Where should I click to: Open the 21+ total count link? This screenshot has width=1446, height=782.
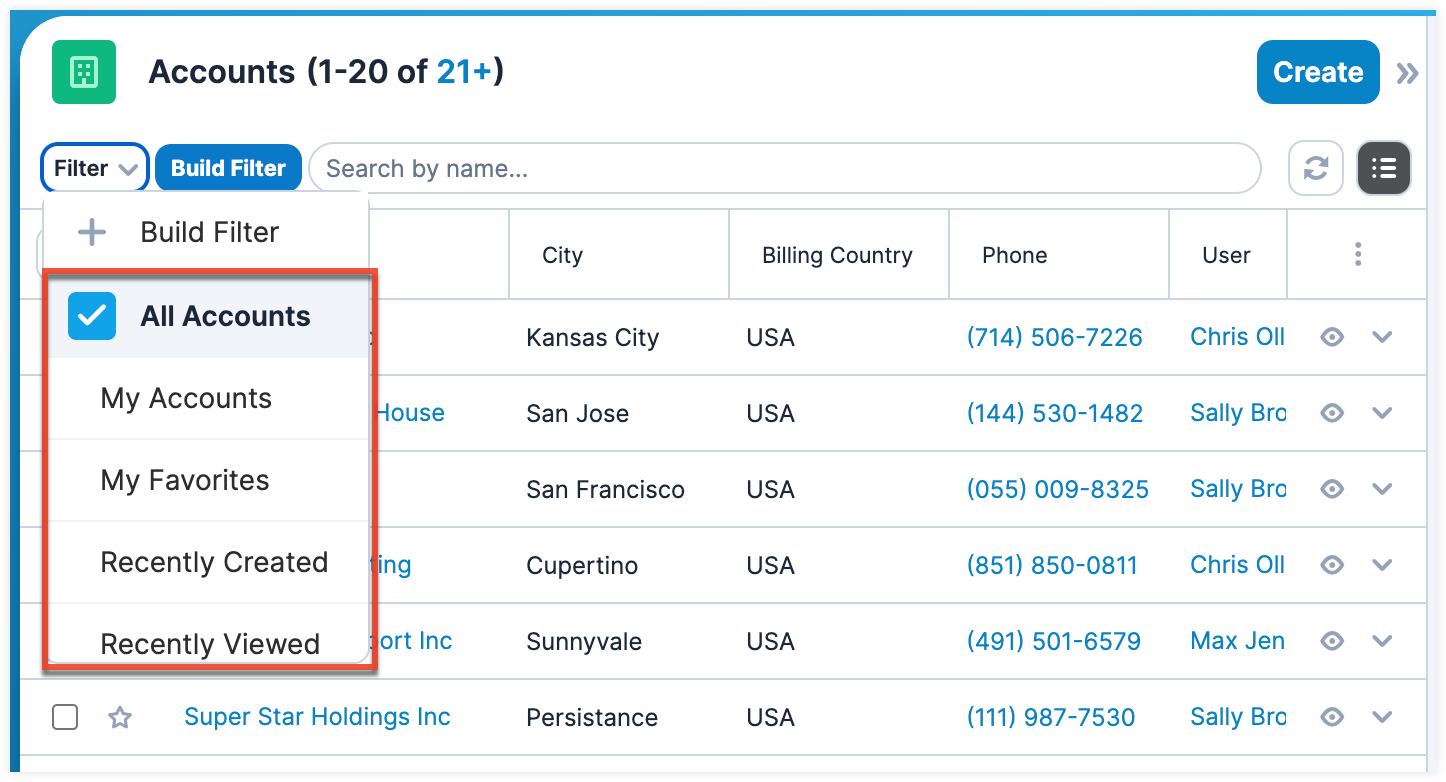click(465, 72)
